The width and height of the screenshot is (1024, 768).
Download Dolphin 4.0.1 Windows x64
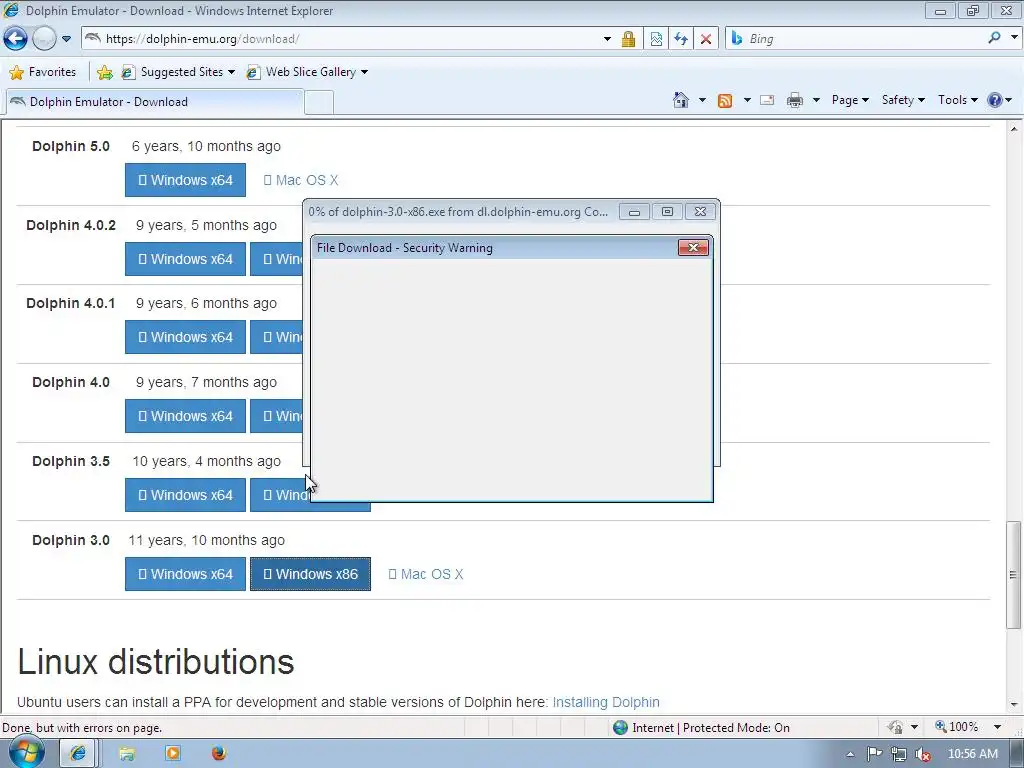tap(185, 338)
